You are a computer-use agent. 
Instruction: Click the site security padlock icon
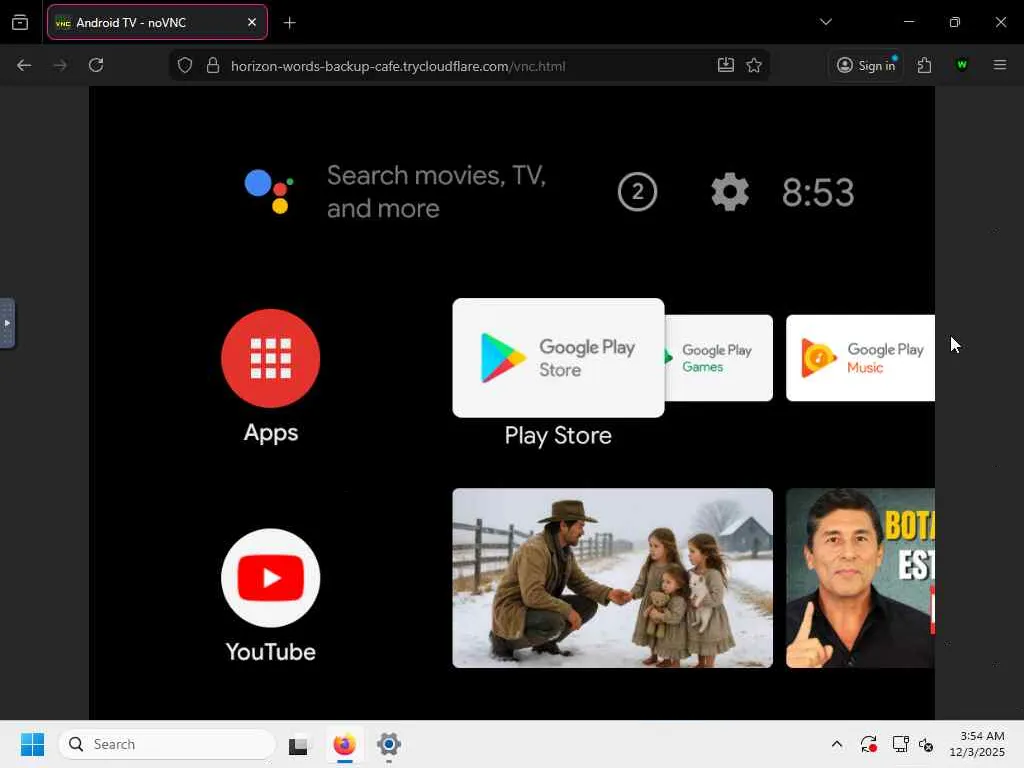coord(213,65)
